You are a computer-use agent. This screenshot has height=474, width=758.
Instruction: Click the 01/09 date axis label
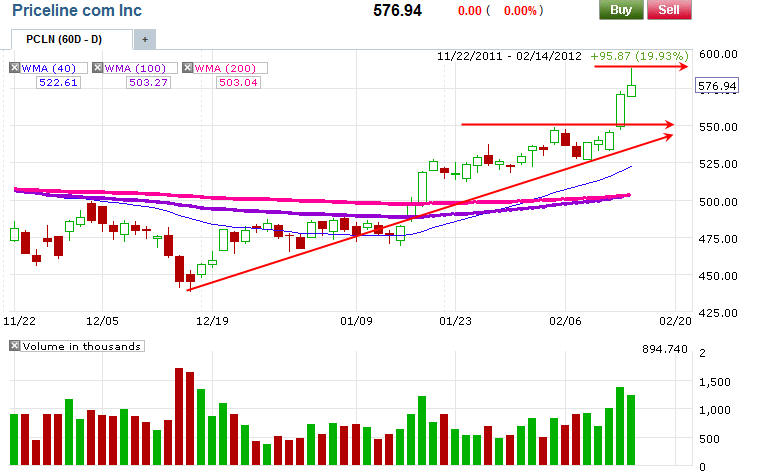pyautogui.click(x=356, y=321)
